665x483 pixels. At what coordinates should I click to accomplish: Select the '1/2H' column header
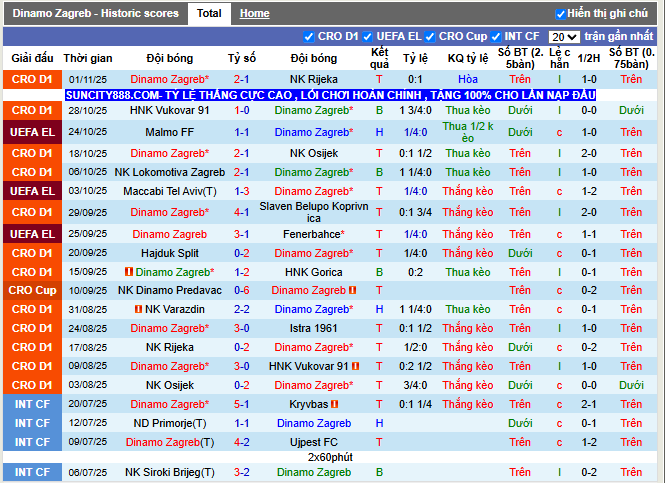(x=589, y=58)
